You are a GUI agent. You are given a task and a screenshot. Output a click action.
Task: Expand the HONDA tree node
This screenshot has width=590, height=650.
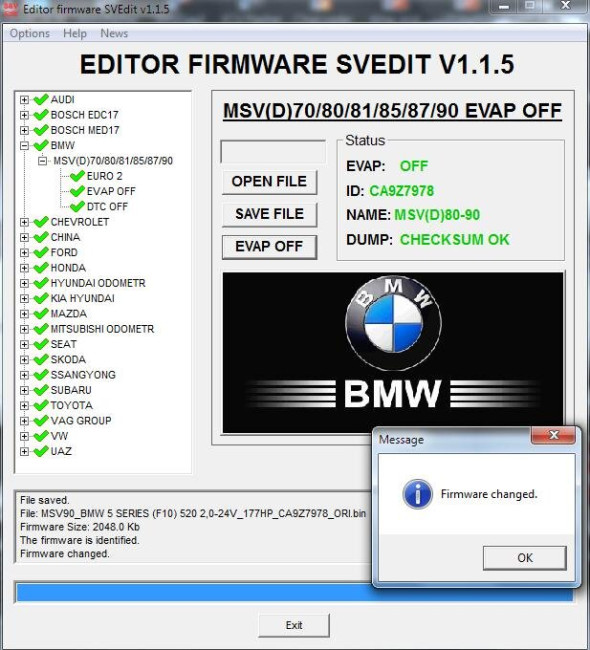24,268
